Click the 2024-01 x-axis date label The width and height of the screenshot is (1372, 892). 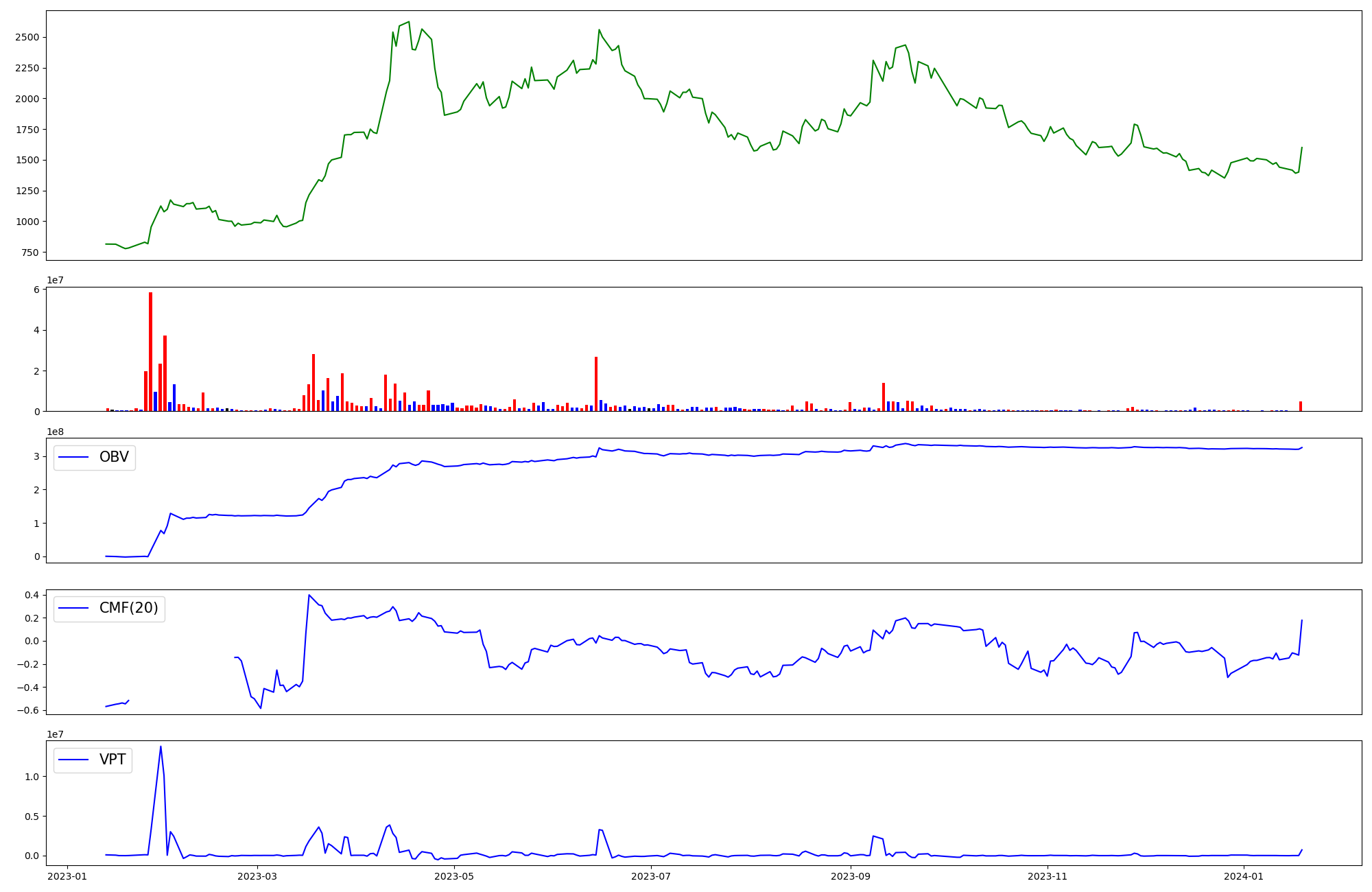pos(1244,876)
